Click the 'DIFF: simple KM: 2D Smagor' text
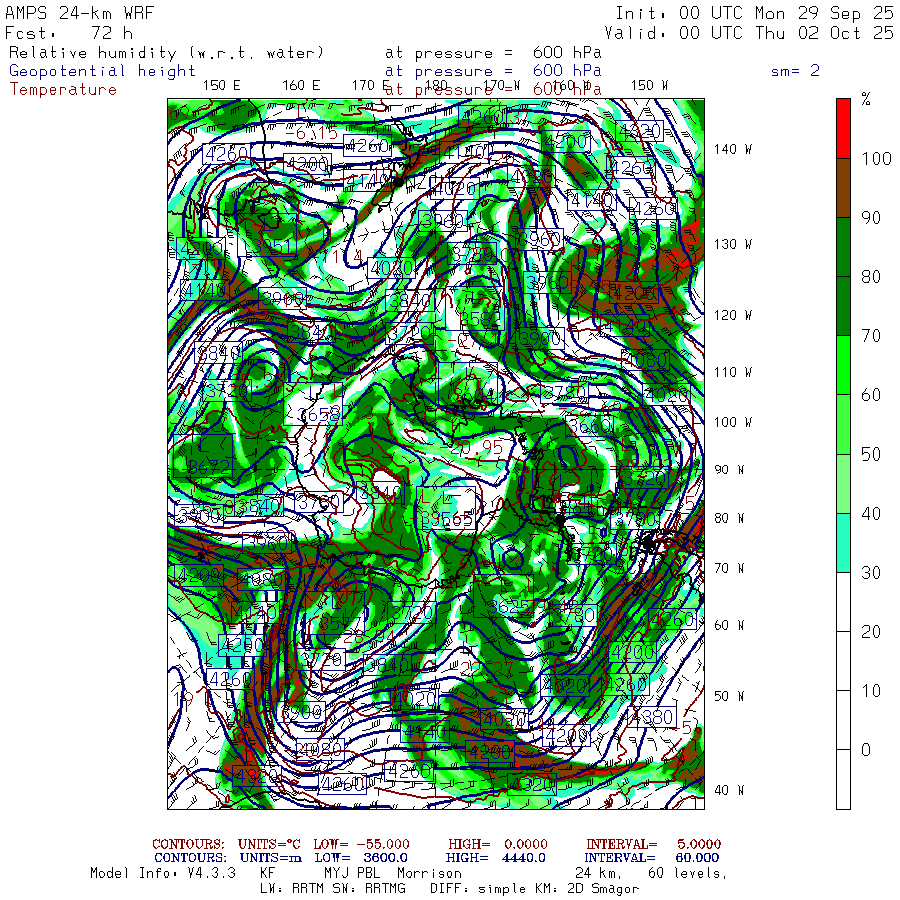Screen dimensions: 900x900 pos(534,889)
